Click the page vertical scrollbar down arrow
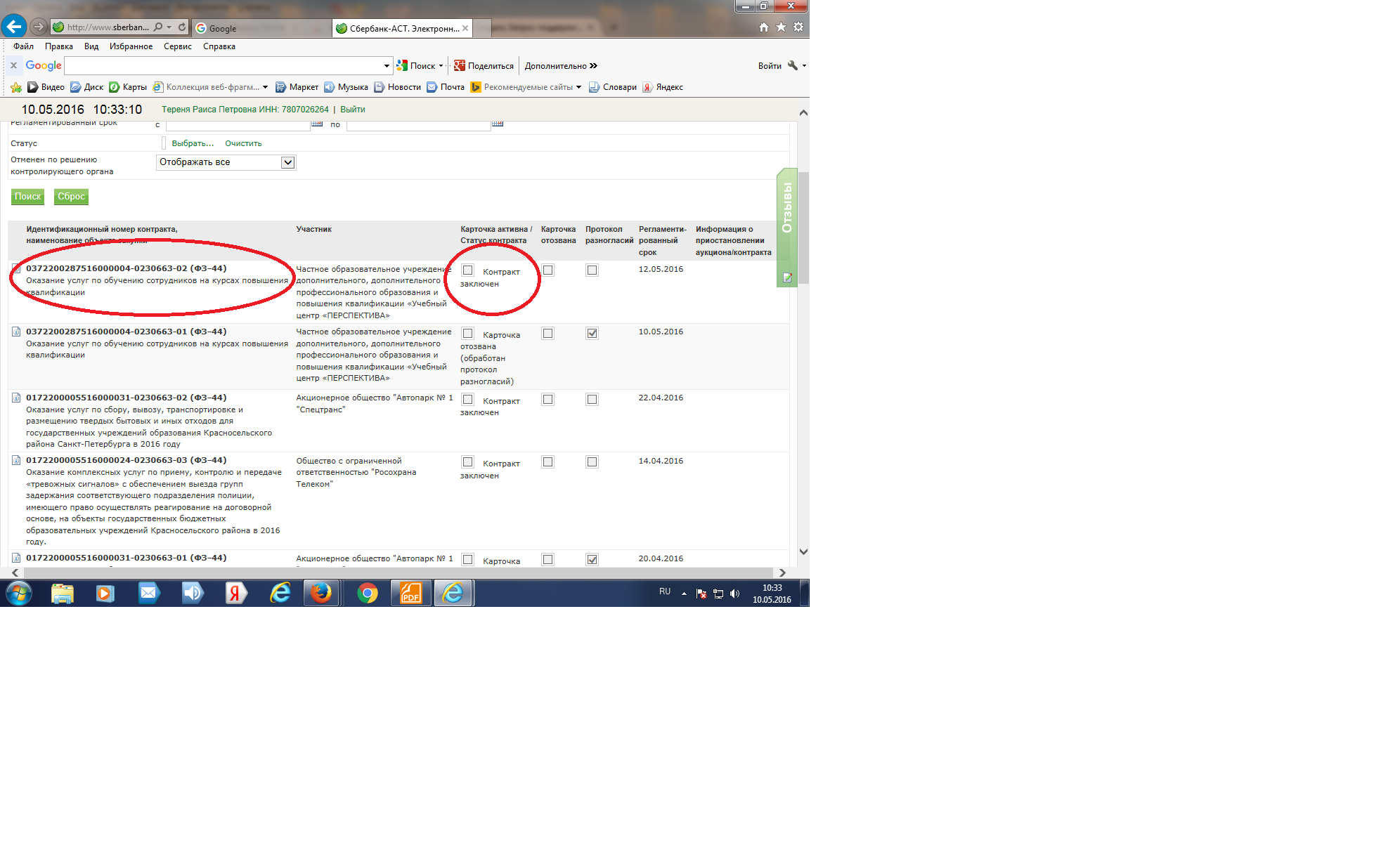This screenshot has height=864, width=1400. pos(803,552)
